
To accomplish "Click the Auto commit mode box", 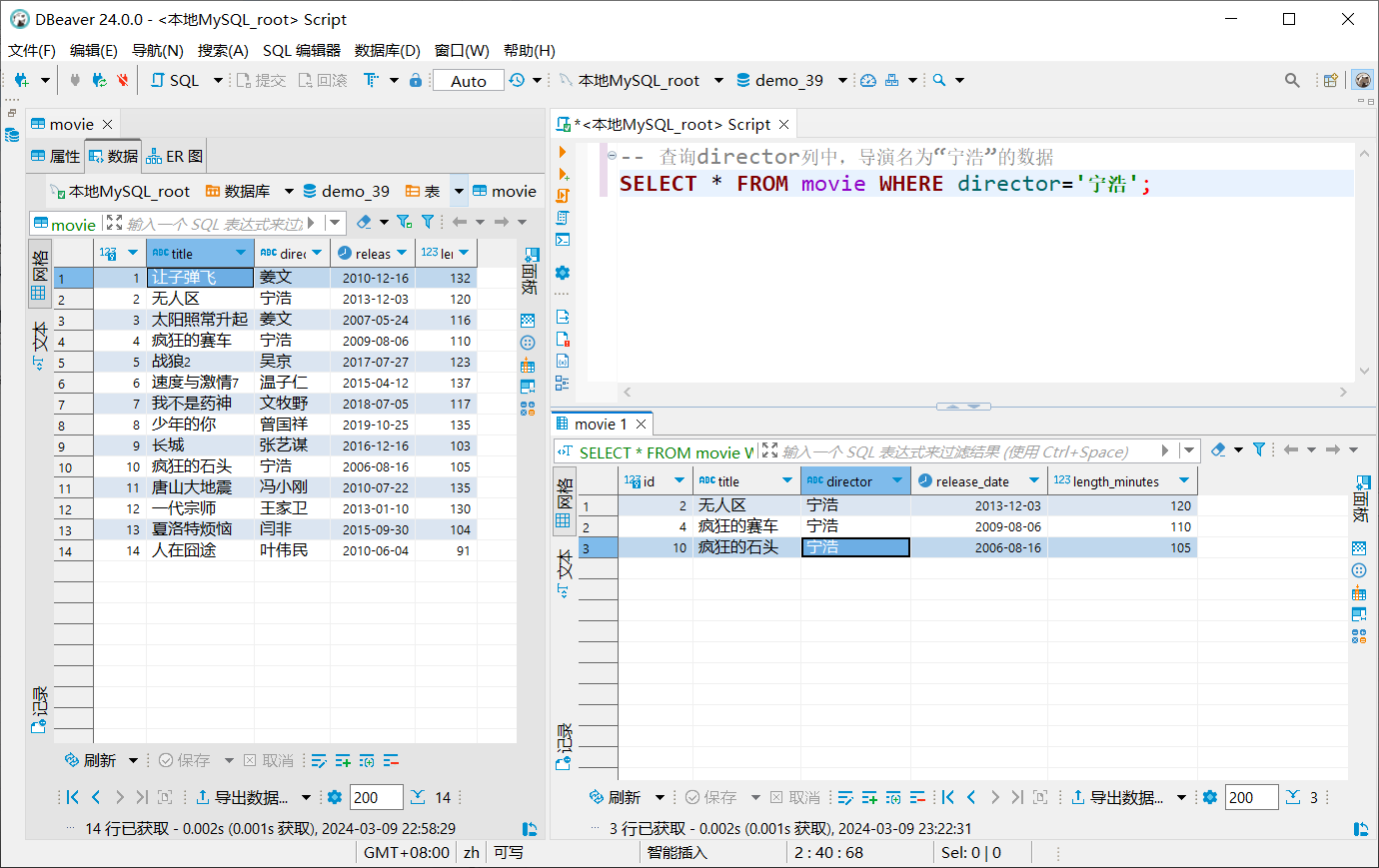I will (468, 81).
